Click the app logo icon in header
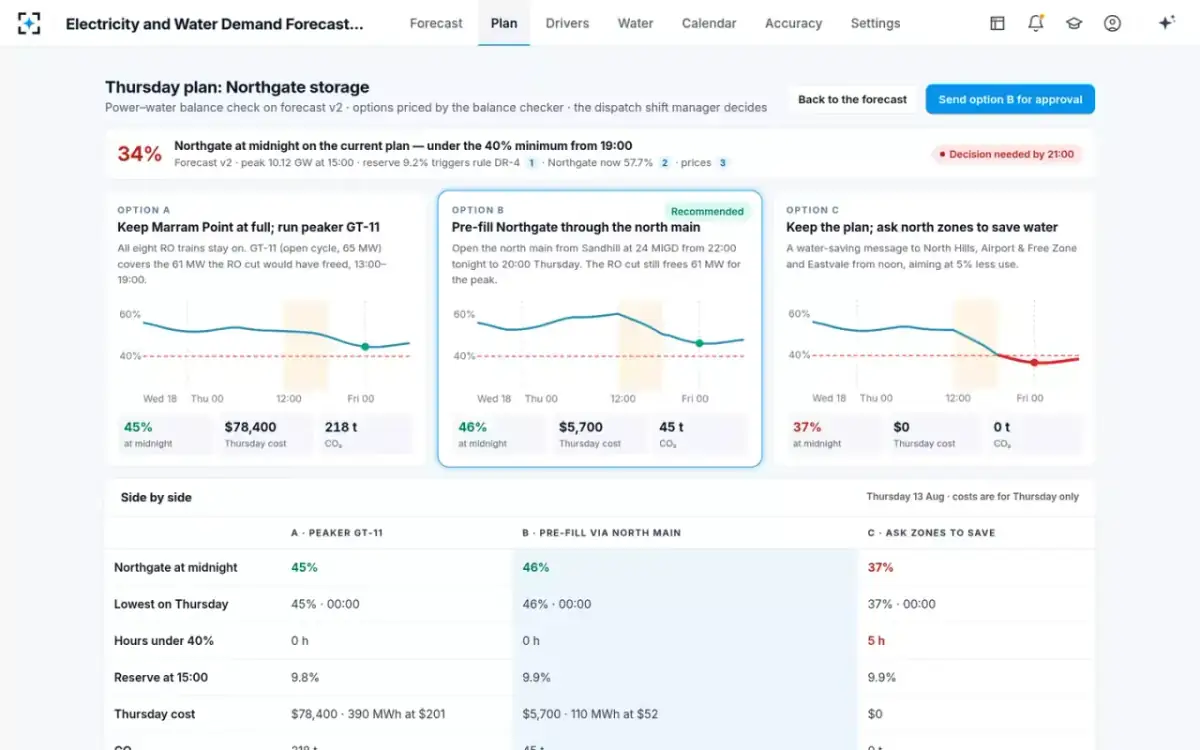Image resolution: width=1200 pixels, height=750 pixels. [x=29, y=23]
